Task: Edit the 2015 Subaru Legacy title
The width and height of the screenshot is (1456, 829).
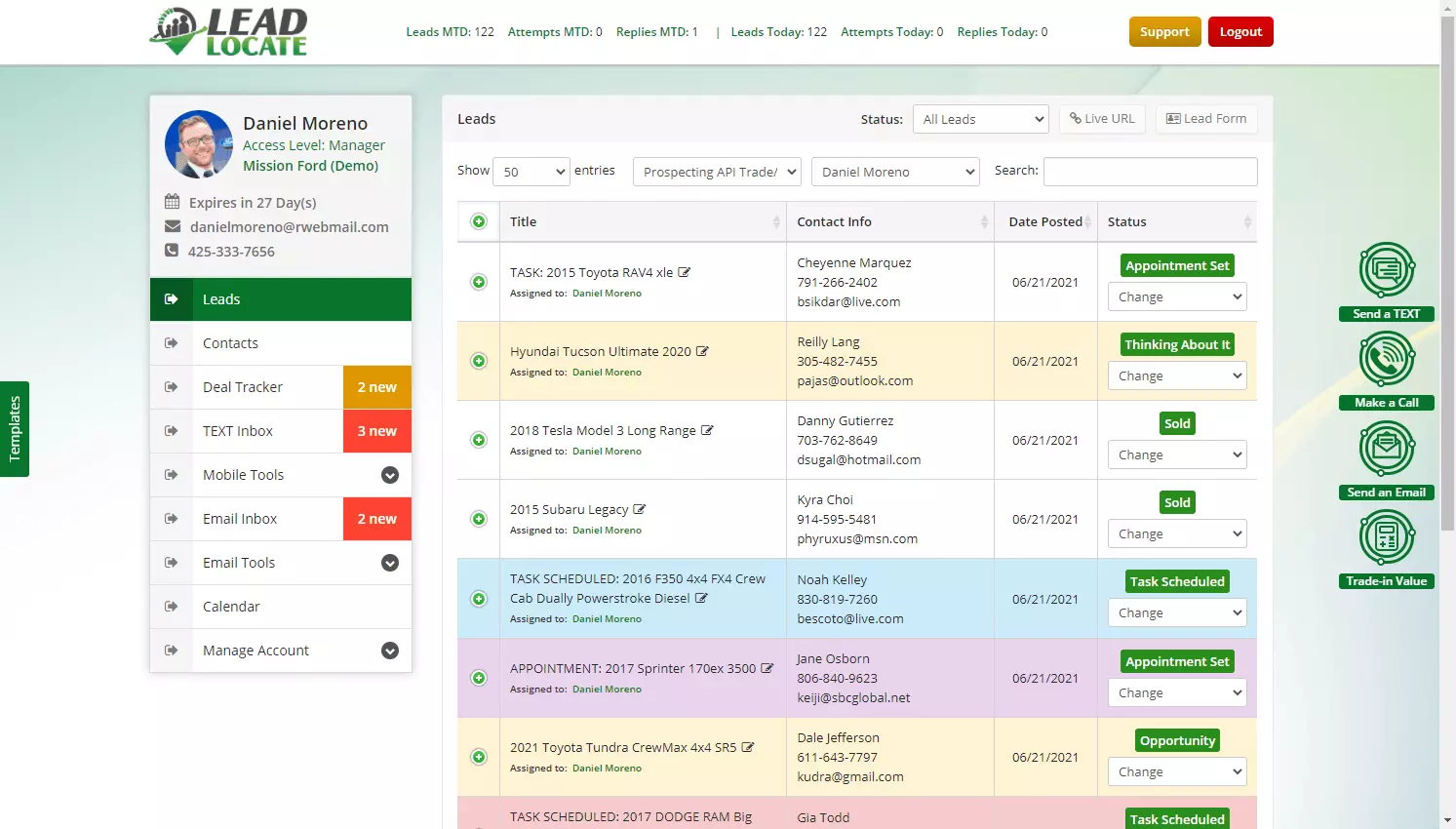Action: 640,509
